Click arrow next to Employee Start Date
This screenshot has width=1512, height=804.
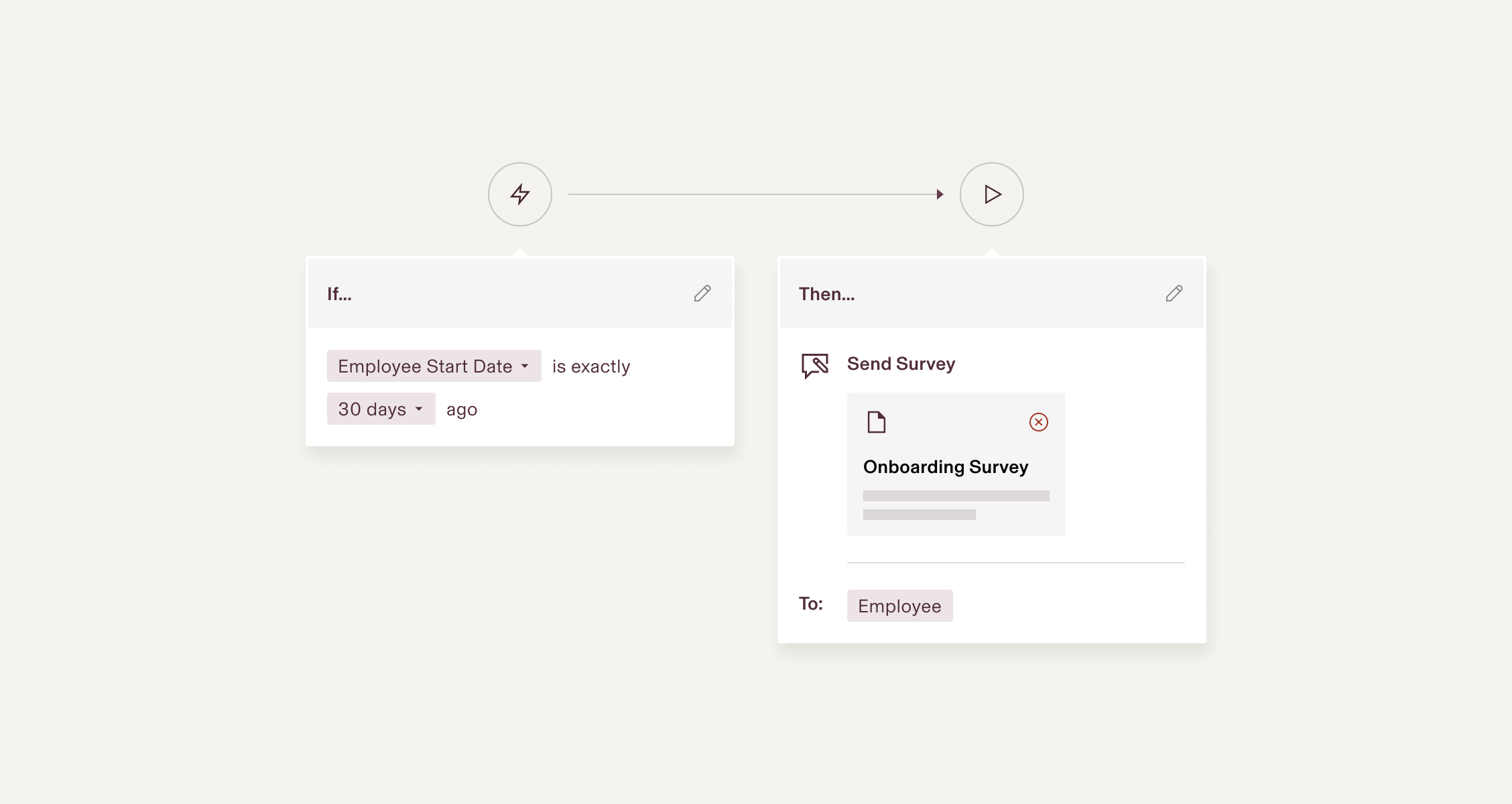click(525, 366)
